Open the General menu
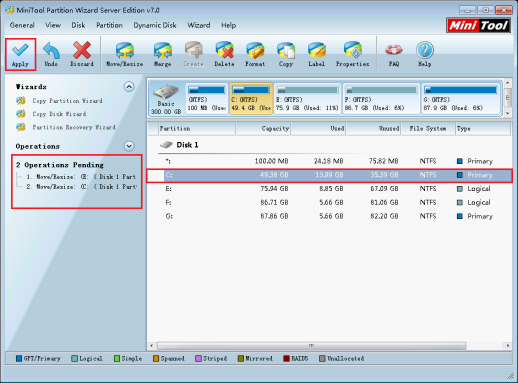The height and width of the screenshot is (383, 518). 22,25
